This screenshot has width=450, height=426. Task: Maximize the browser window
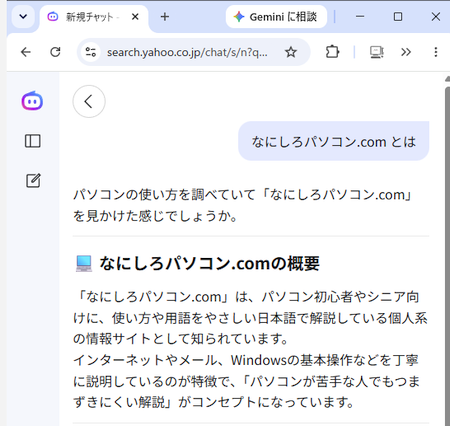click(398, 16)
